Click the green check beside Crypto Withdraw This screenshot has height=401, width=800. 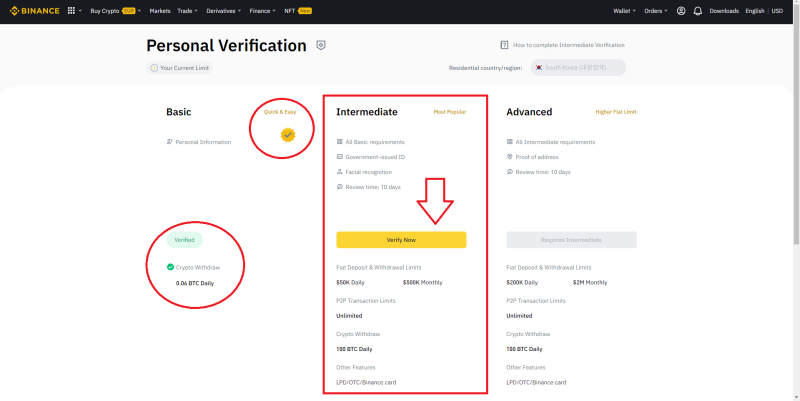coord(170,267)
